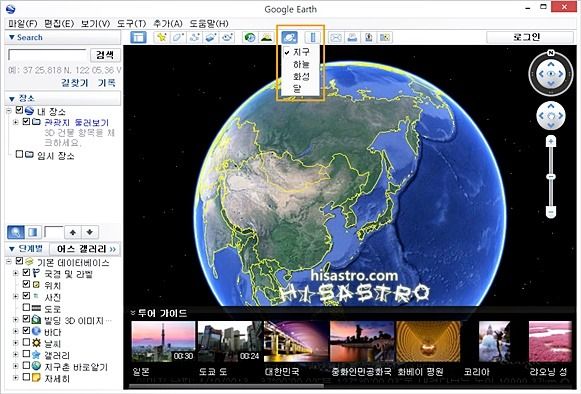Add a placemark with the pushpin icon

click(161, 37)
